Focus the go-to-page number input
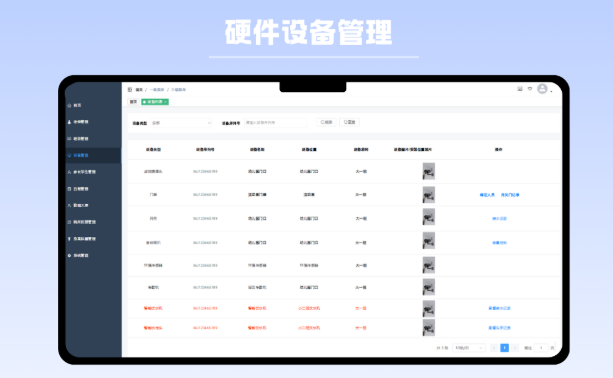This screenshot has width=613, height=378. (x=541, y=348)
